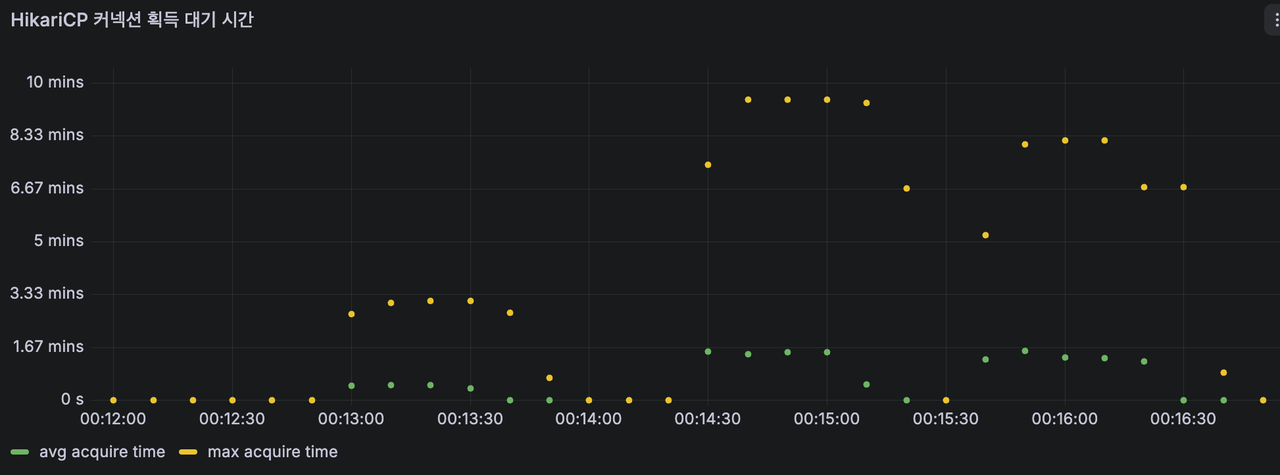Screen dimensions: 1280x475
Task: Click the 5 mins y-axis label
Action: pos(59,241)
